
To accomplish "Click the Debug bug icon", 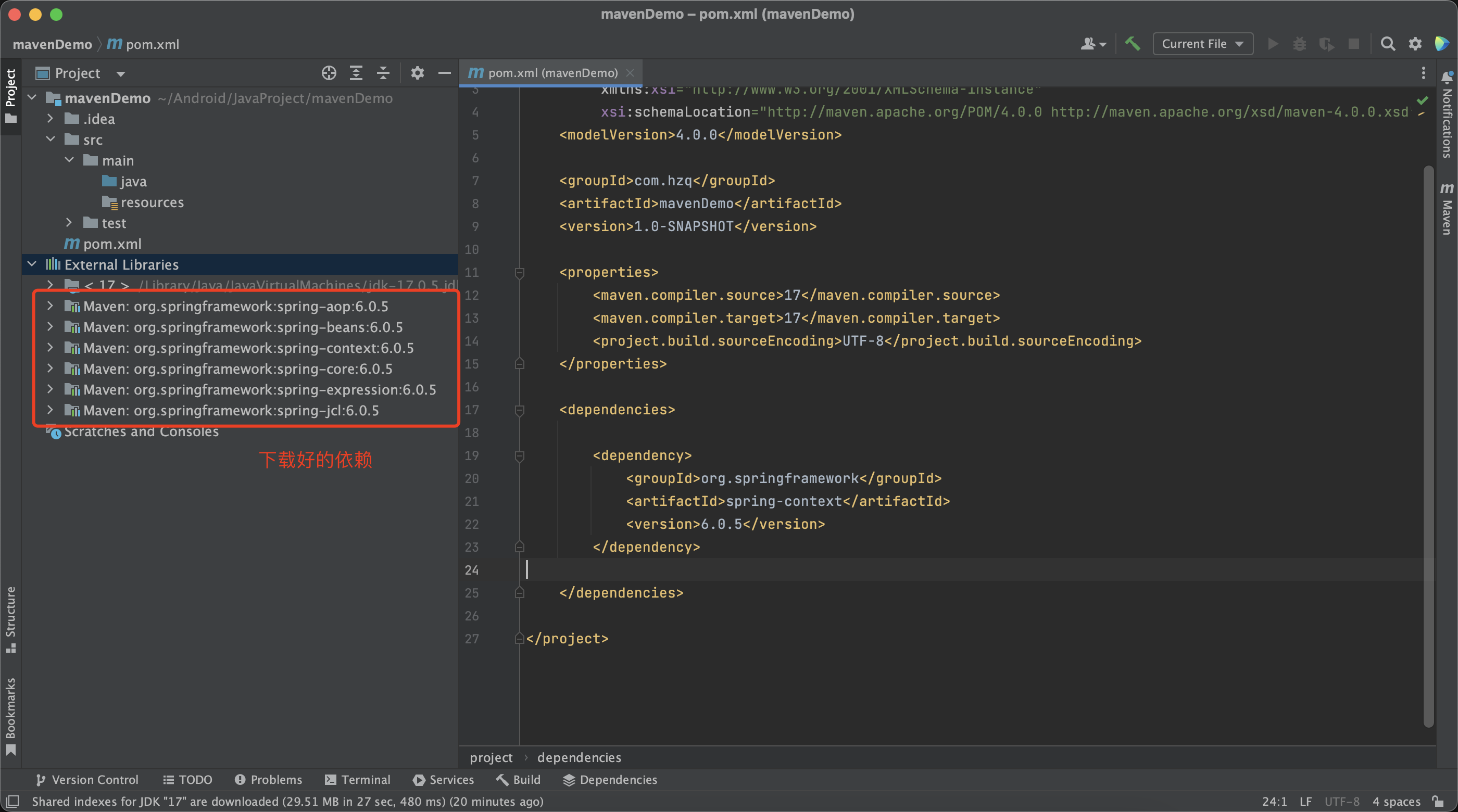I will coord(1300,44).
